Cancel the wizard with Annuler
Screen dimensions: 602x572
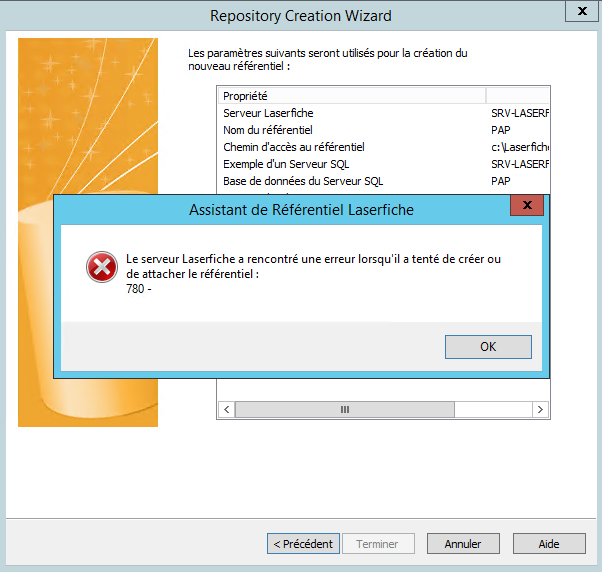point(463,544)
